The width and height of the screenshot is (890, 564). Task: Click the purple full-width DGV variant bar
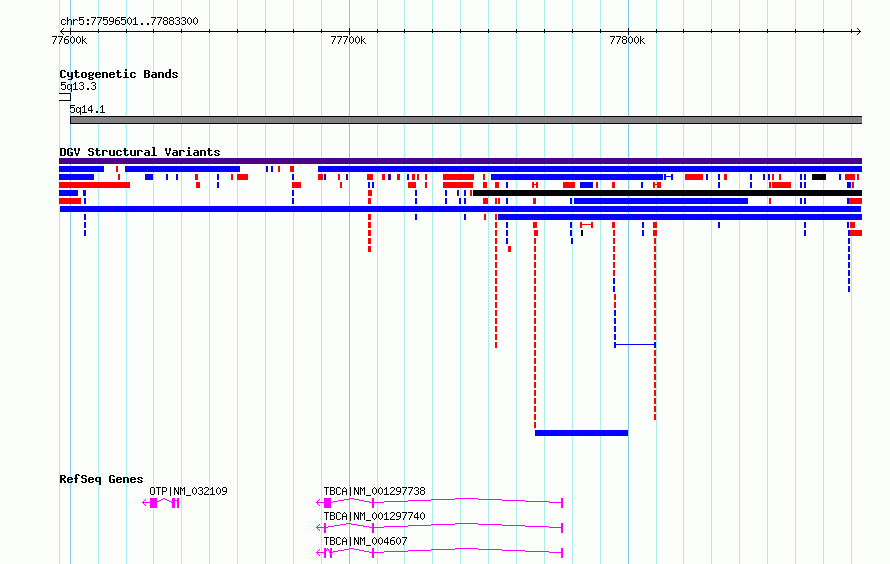tap(460, 161)
